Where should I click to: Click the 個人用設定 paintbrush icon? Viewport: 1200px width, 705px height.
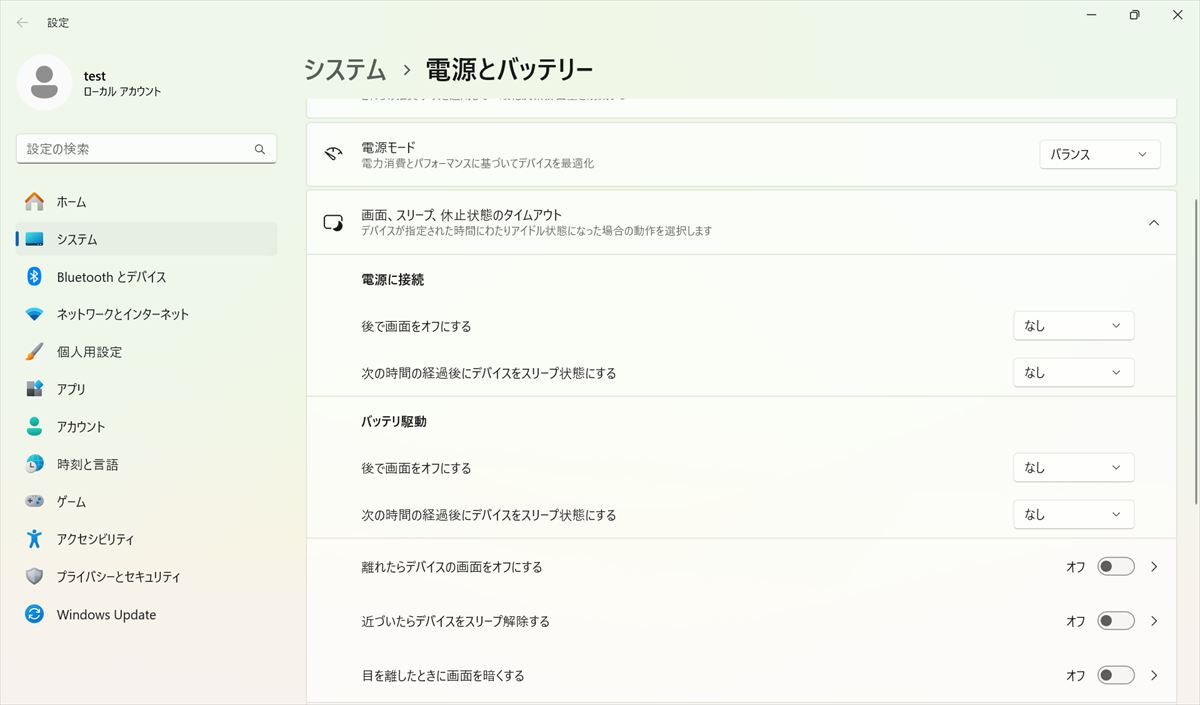click(34, 352)
